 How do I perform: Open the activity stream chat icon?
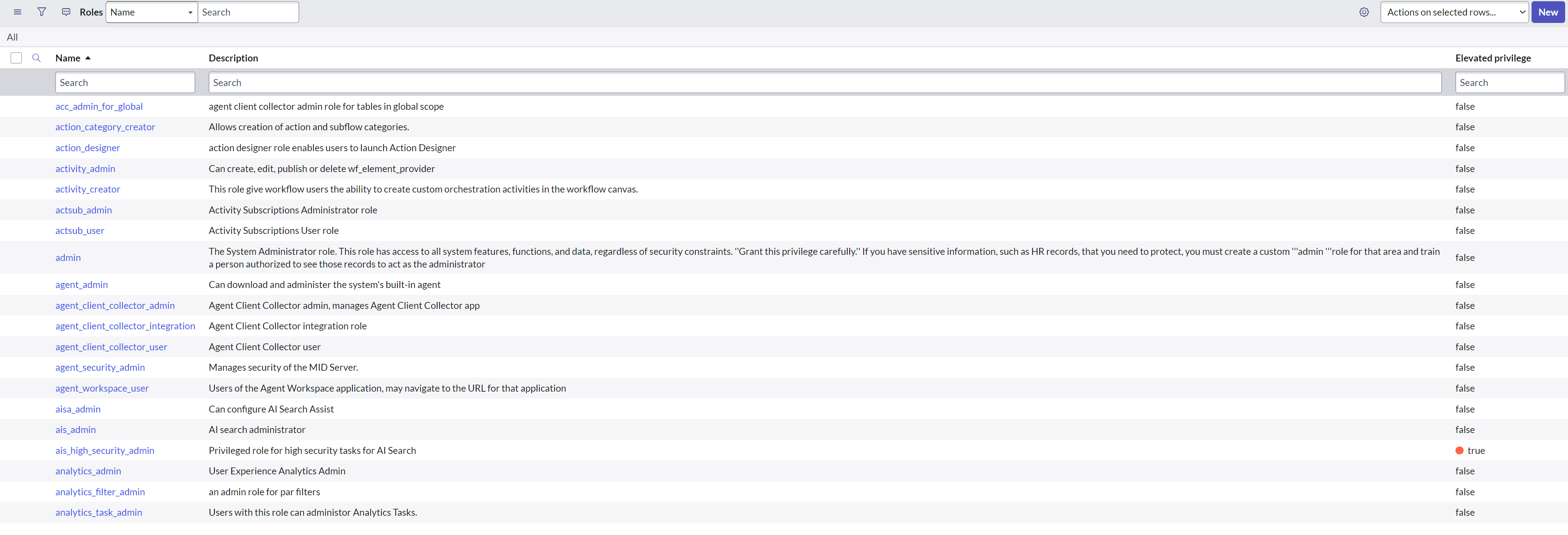pos(66,12)
